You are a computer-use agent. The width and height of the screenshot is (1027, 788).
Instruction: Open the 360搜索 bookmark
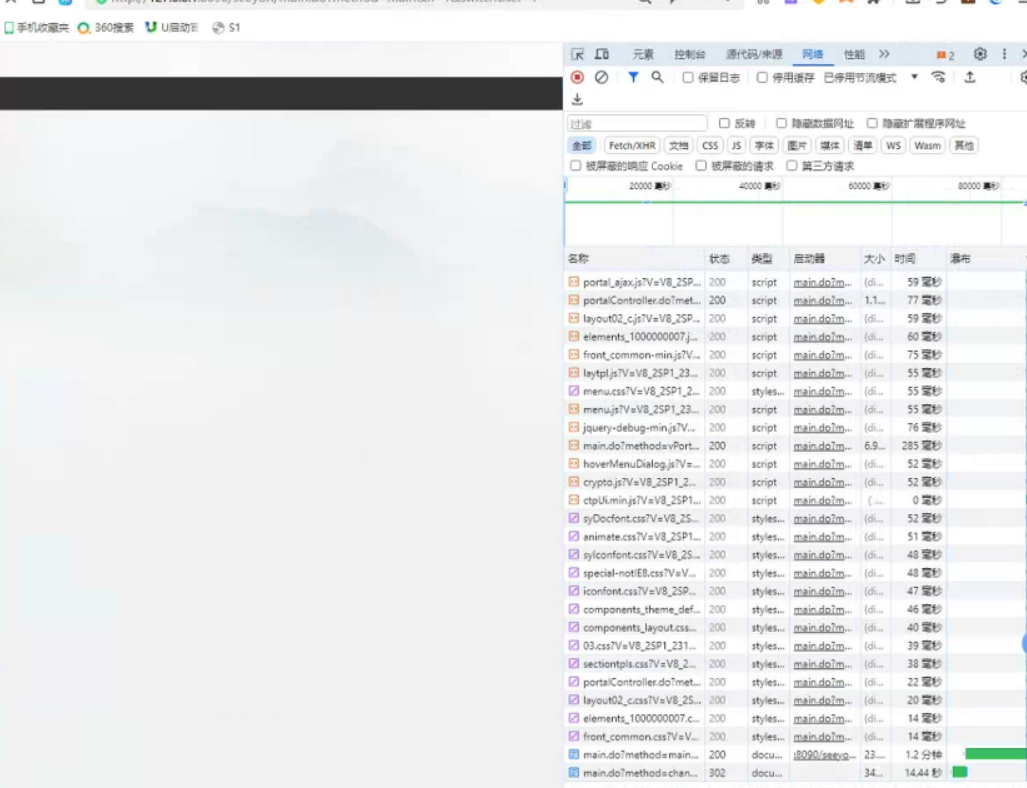[x=106, y=28]
